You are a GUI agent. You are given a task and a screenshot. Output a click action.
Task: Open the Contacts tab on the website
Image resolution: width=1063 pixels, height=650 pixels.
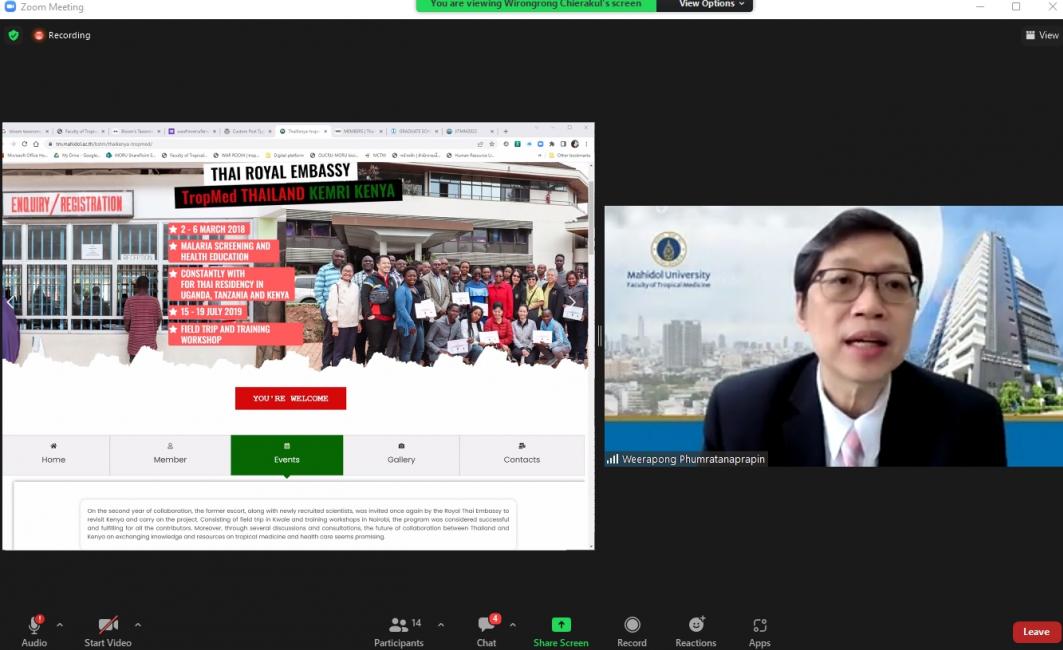tap(522, 454)
